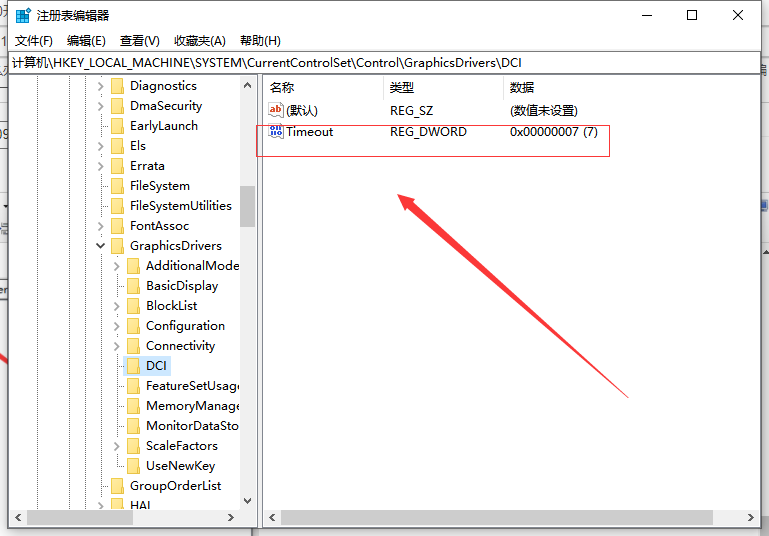Open the 文件(F) menu
769x536 pixels.
[33, 41]
